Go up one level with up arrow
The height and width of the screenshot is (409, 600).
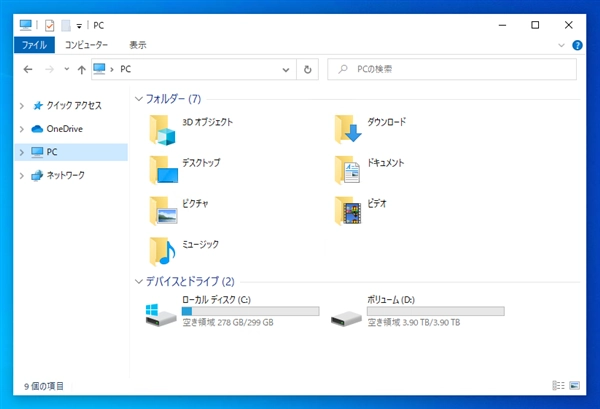[x=82, y=70]
